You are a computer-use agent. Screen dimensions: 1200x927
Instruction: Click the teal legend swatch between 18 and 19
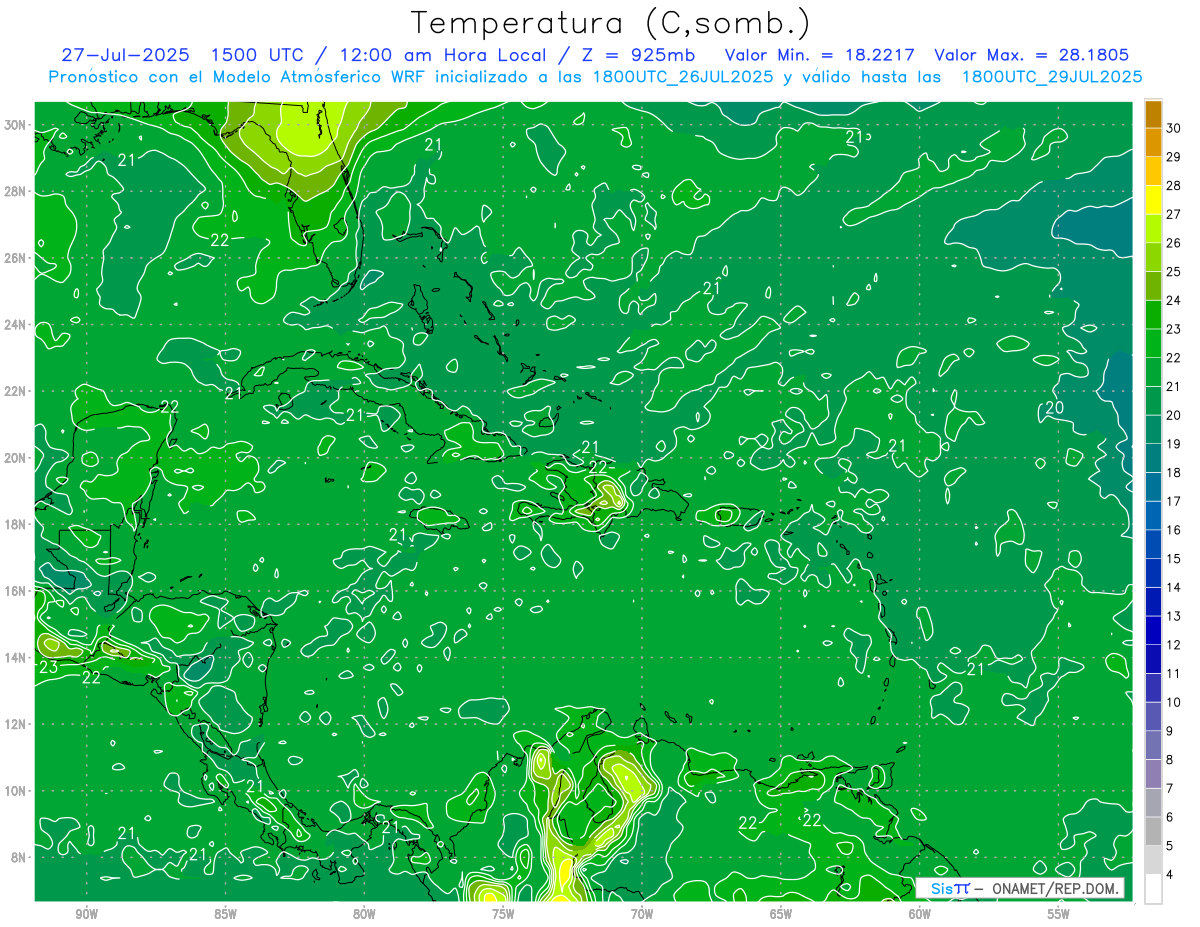pyautogui.click(x=1153, y=459)
